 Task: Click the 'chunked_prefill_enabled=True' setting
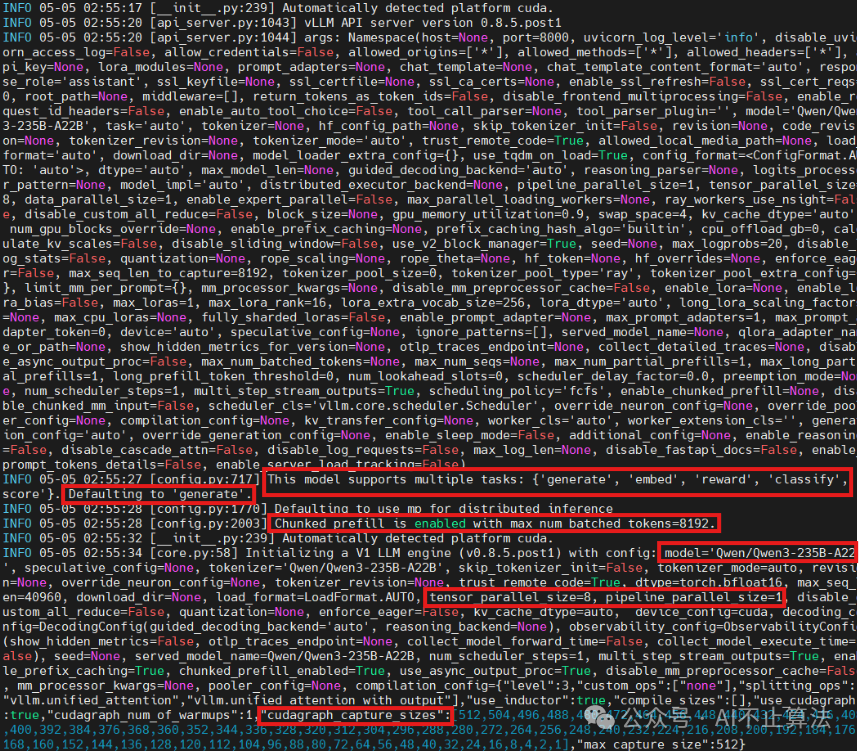coord(282,670)
